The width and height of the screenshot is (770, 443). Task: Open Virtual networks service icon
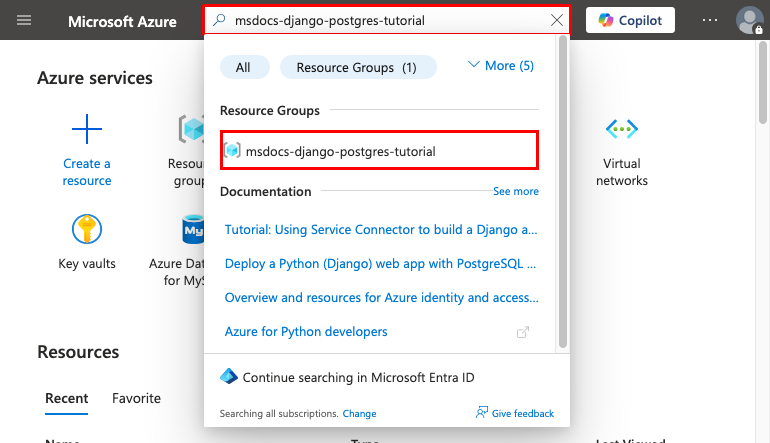tap(622, 129)
